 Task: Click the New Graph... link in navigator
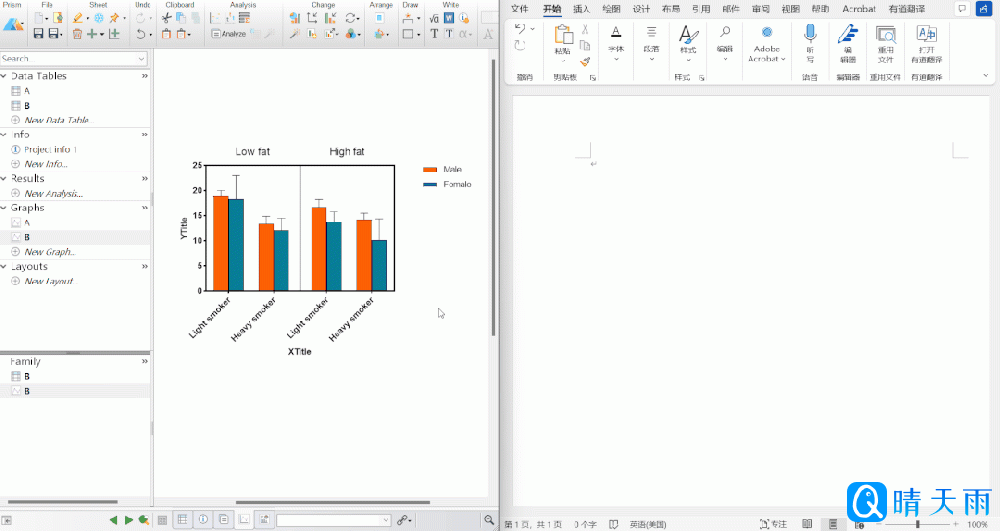(x=50, y=252)
